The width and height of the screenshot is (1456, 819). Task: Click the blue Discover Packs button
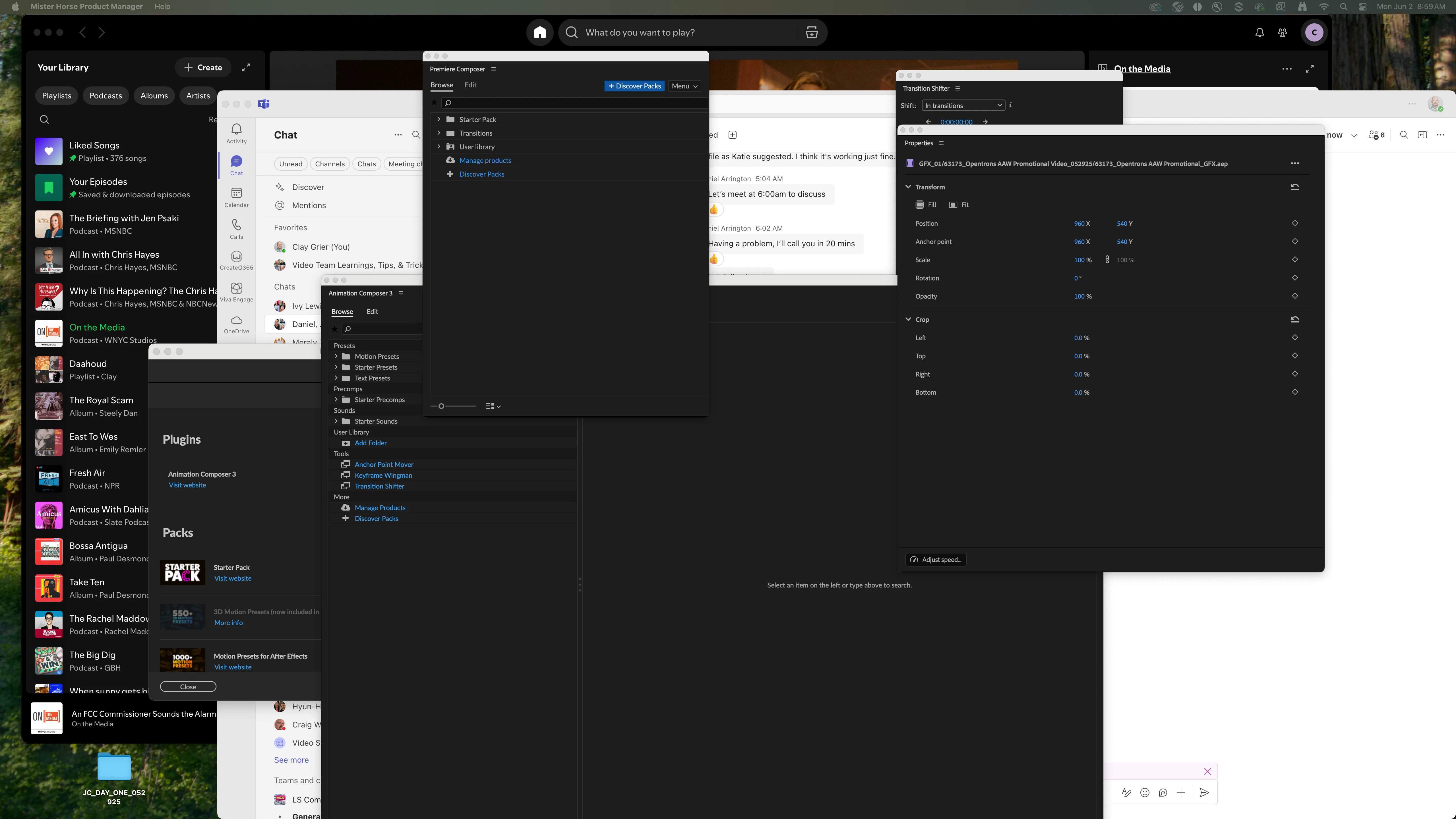pyautogui.click(x=634, y=86)
